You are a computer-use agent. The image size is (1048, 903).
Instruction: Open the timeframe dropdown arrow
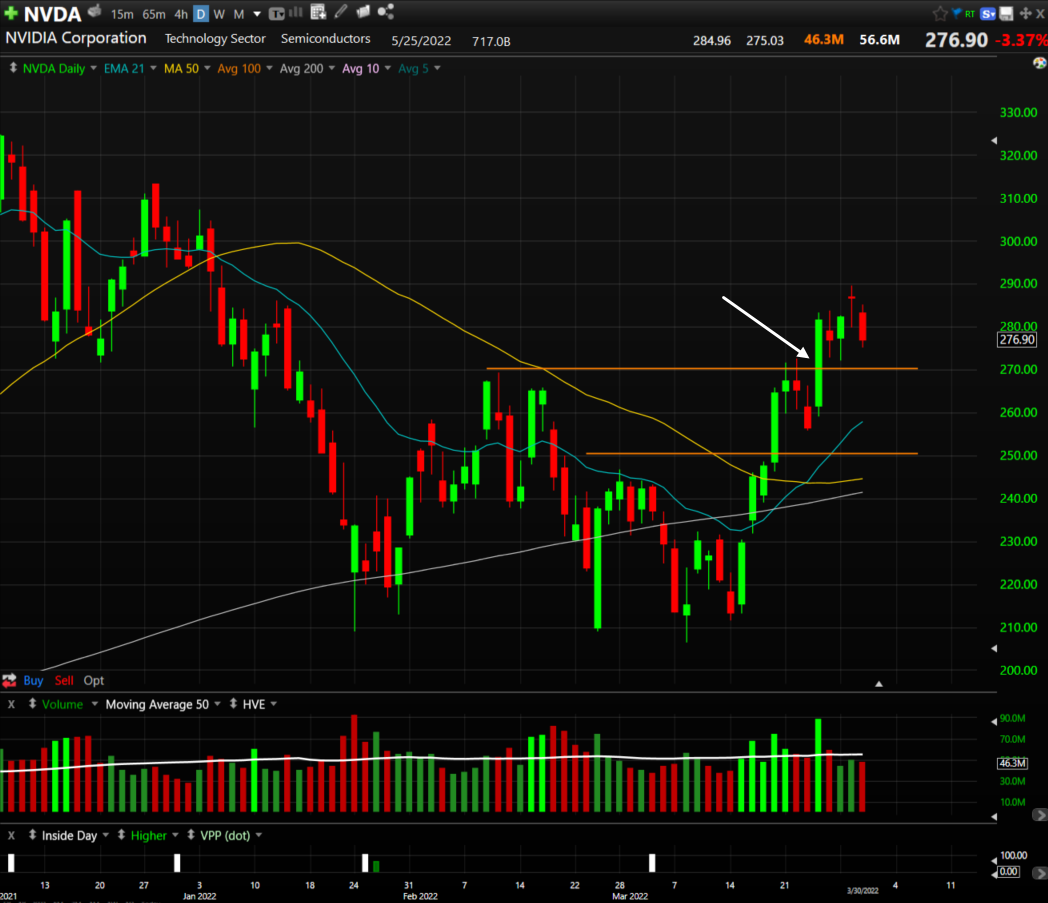257,14
